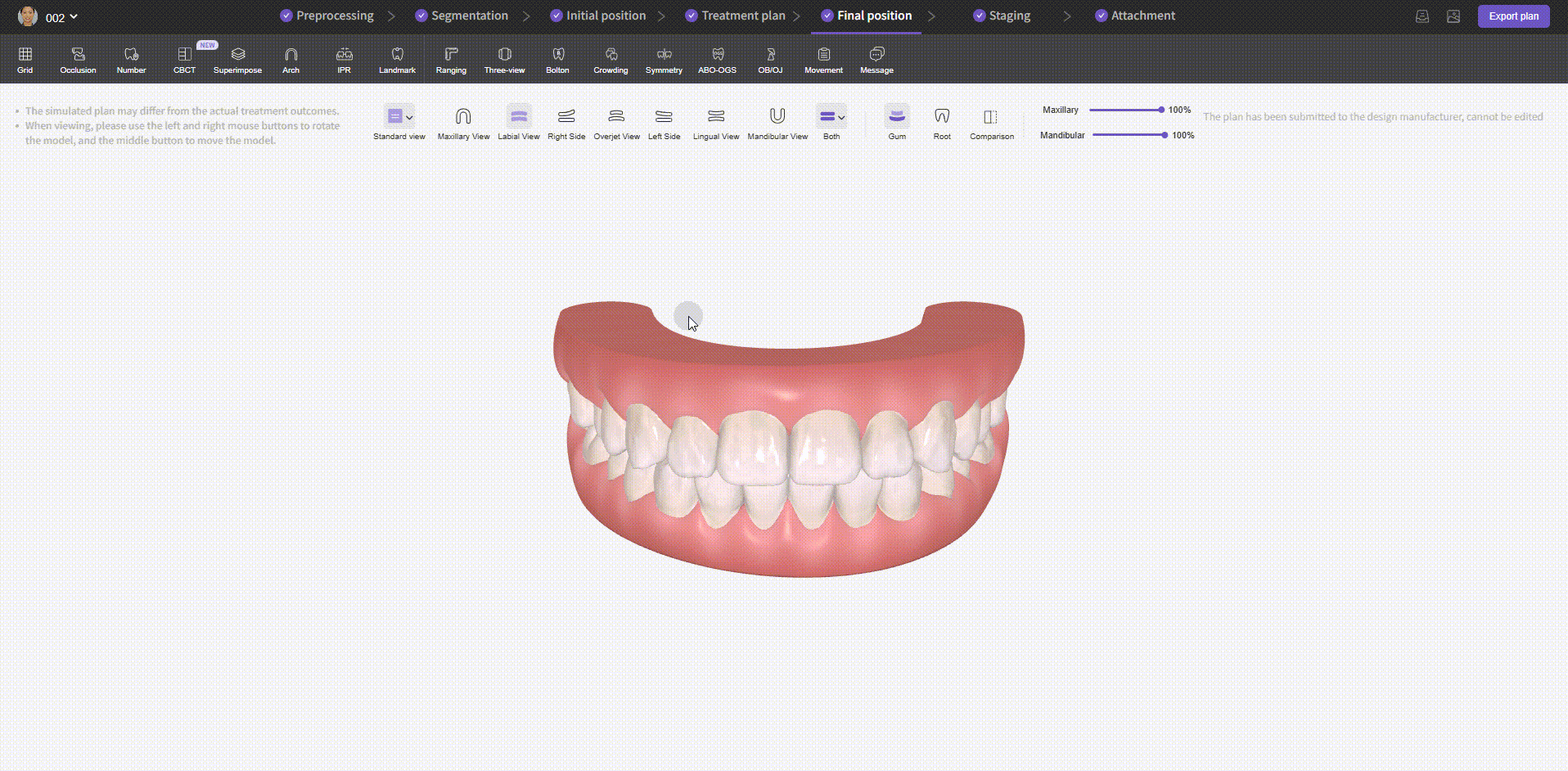Open the Three-view layout
This screenshot has width=1568, height=771.
504,60
